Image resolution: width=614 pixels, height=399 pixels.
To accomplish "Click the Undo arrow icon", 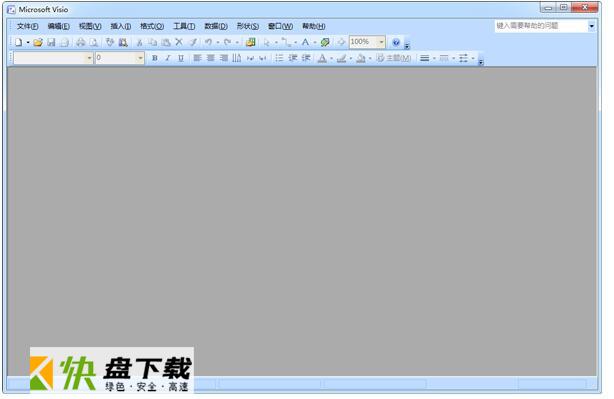I will [x=209, y=42].
